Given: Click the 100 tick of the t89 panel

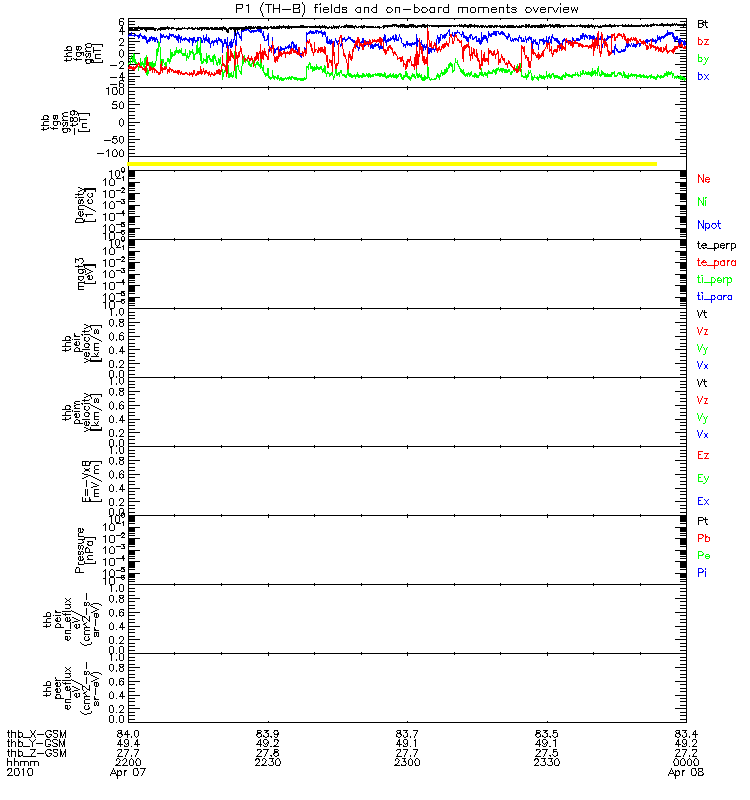Looking at the screenshot, I should (x=115, y=91).
